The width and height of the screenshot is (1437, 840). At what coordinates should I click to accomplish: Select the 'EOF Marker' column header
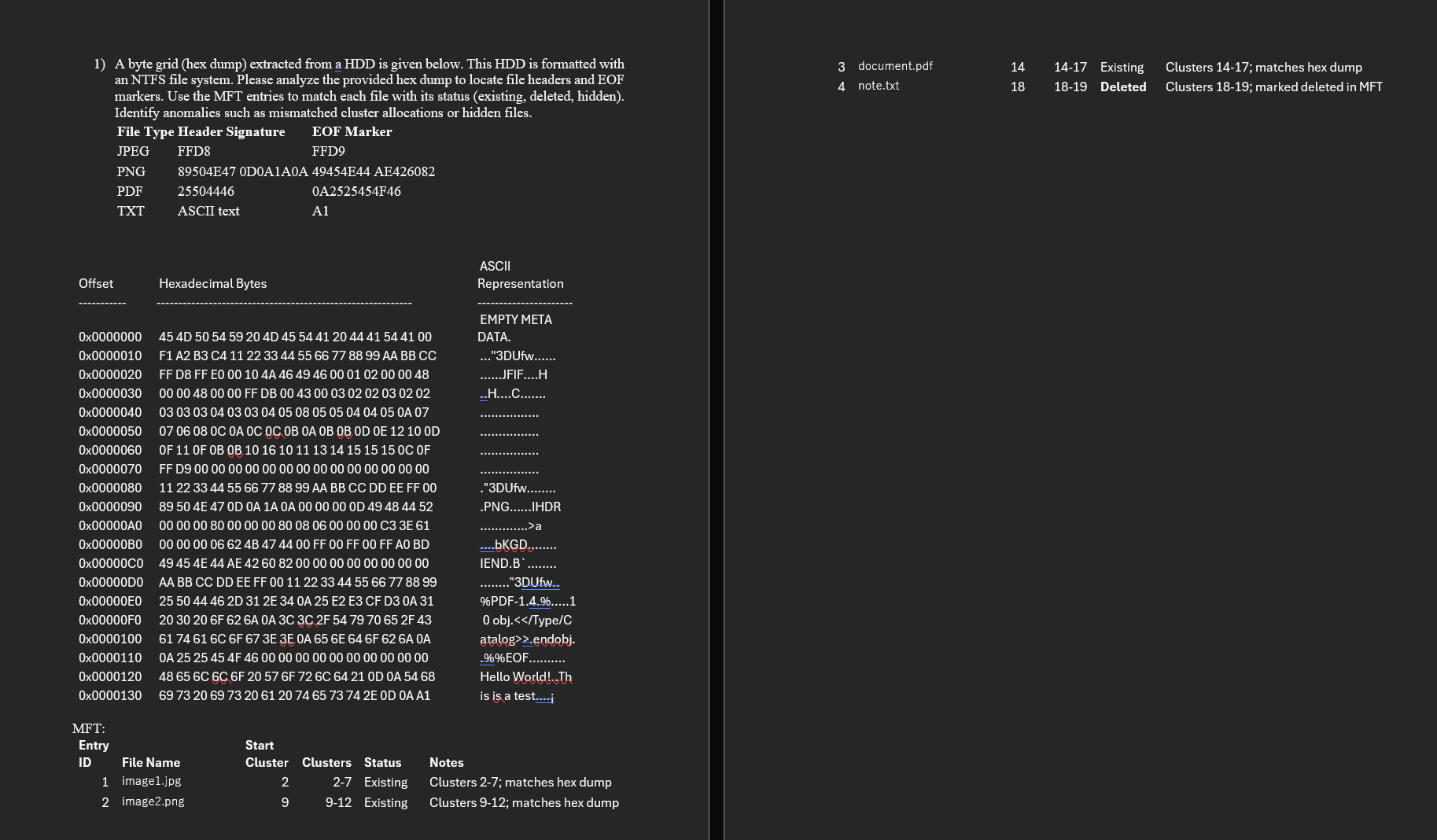(352, 131)
